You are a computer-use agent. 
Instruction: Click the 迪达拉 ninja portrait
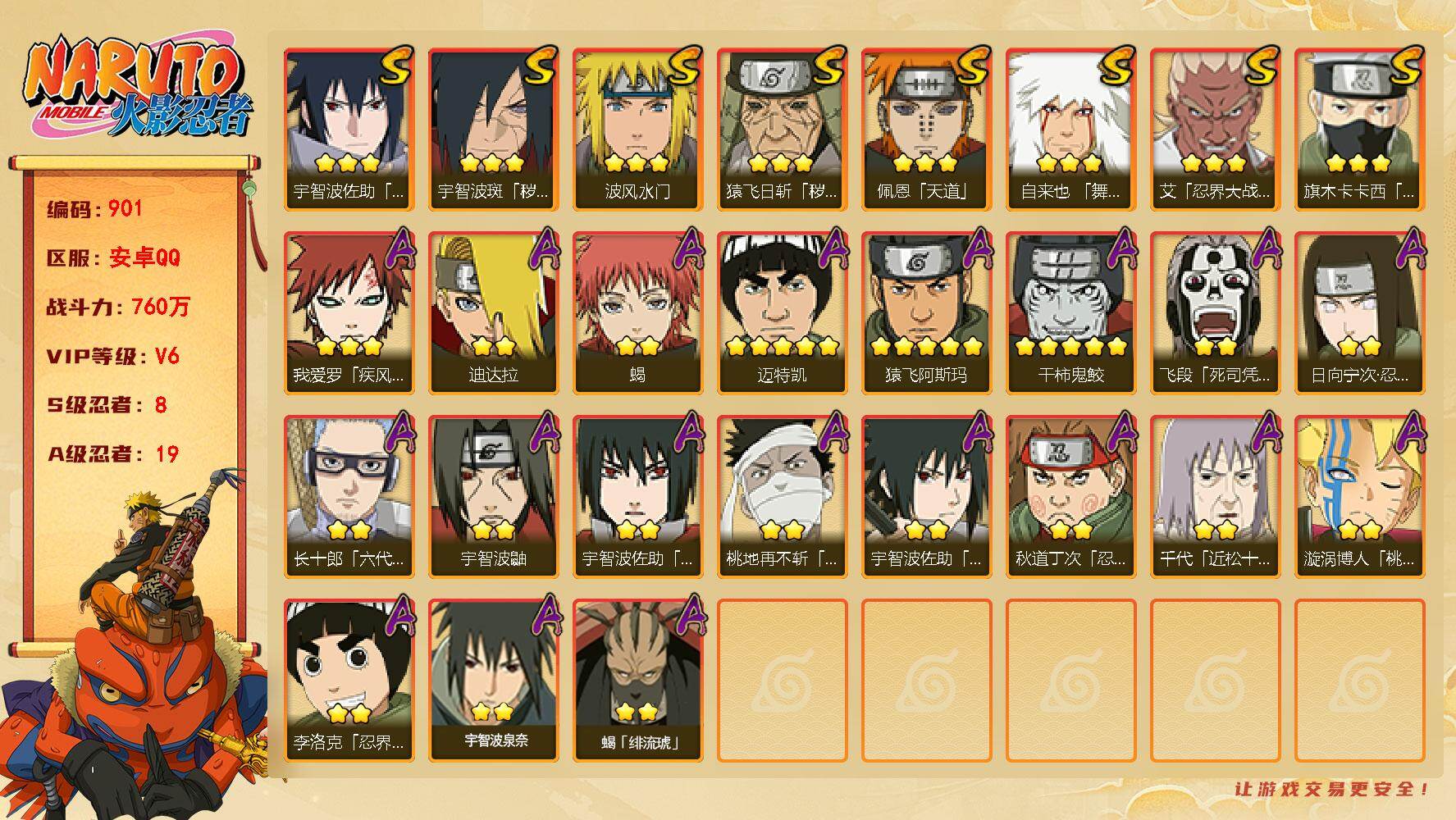[x=493, y=313]
